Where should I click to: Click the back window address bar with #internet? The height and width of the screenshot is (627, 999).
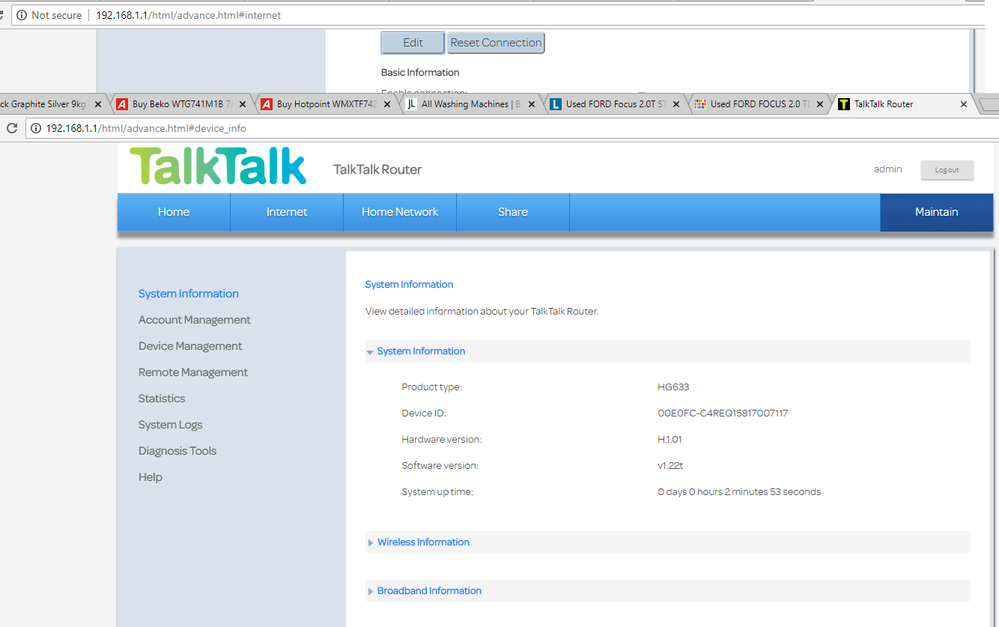[497, 15]
